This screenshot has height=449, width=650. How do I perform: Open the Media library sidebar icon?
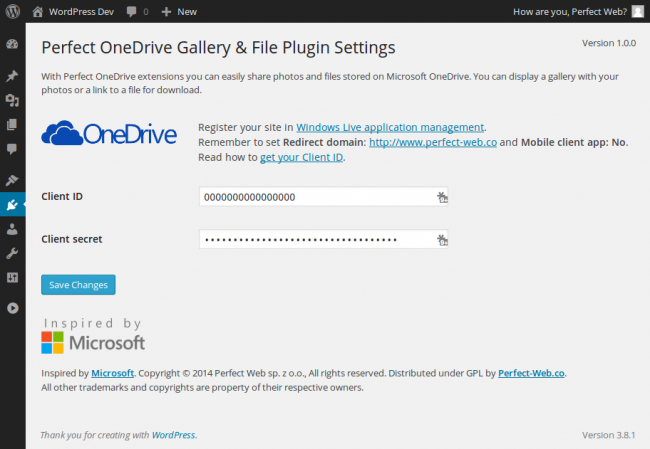pyautogui.click(x=12, y=100)
